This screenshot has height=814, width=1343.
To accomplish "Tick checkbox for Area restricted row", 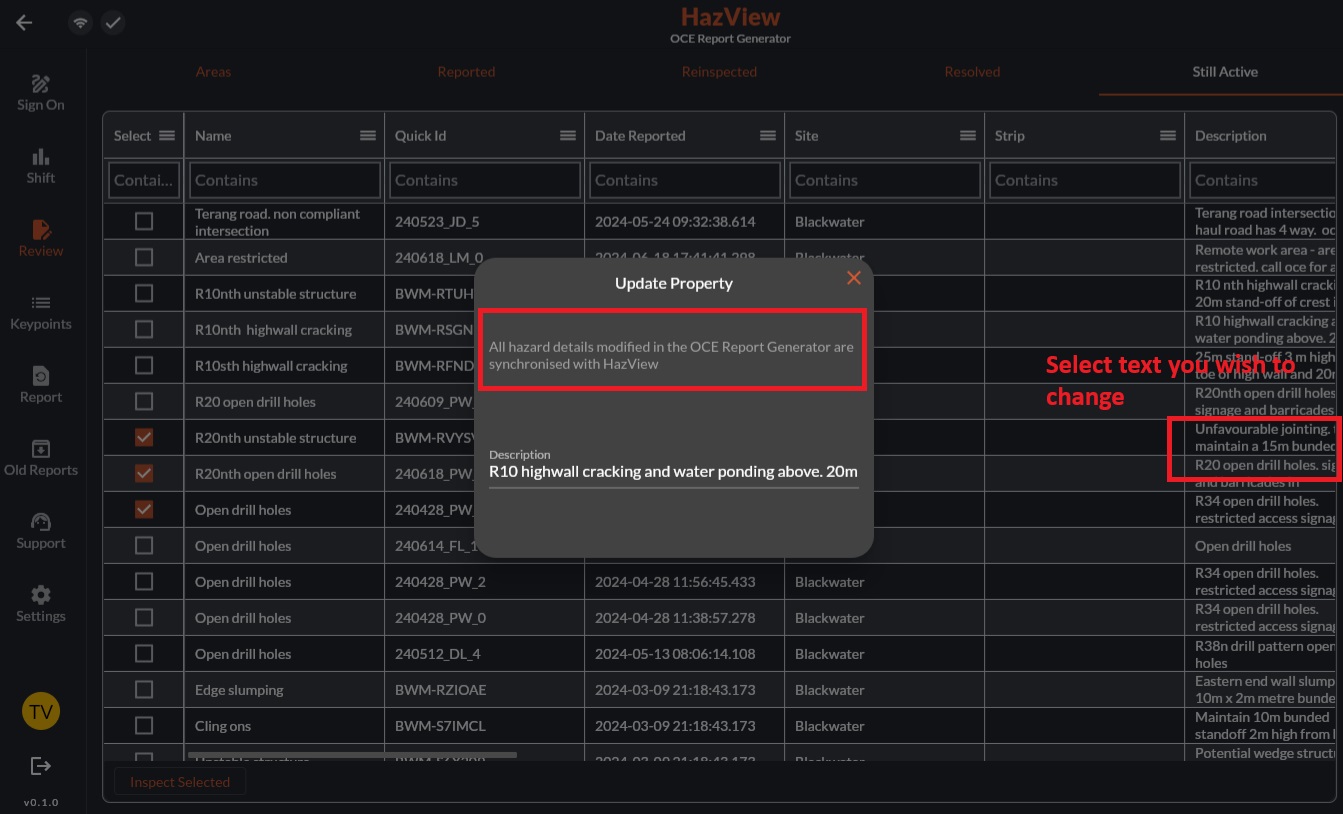I will click(x=144, y=258).
